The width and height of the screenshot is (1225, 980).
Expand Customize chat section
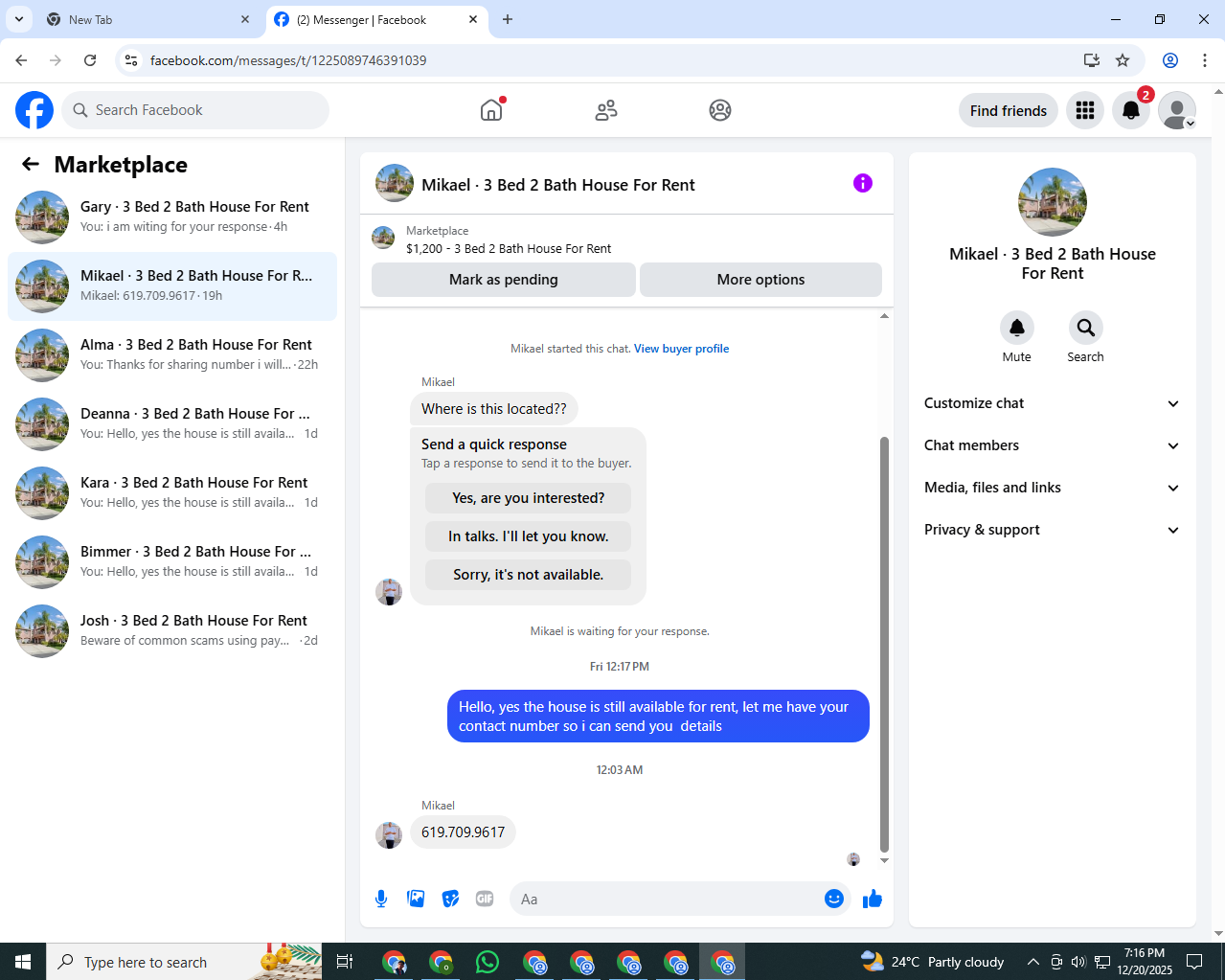coord(1053,403)
